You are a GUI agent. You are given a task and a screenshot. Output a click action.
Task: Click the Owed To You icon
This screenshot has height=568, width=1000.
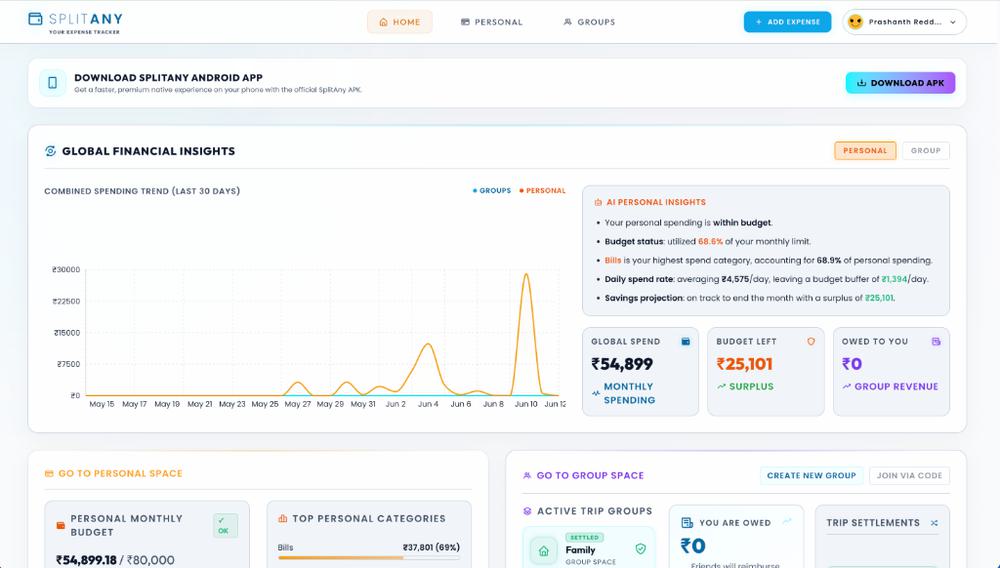click(x=936, y=342)
